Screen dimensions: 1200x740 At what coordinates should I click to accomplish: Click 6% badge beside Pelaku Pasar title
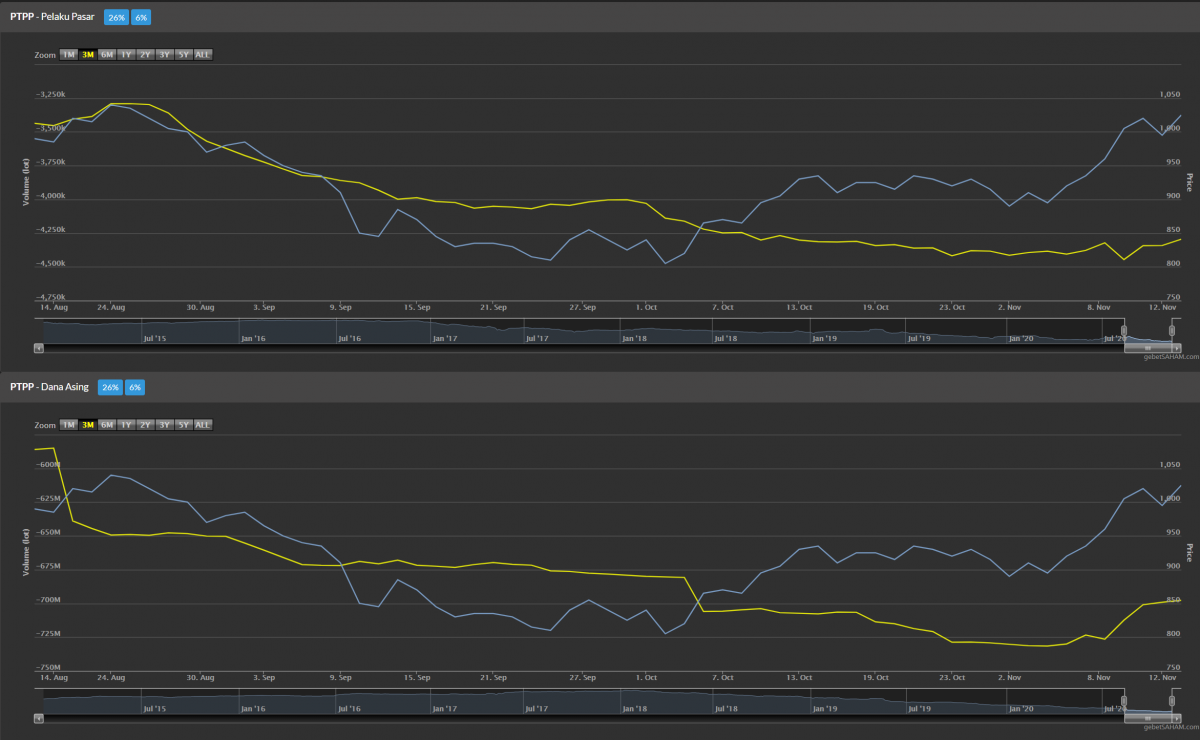point(140,18)
